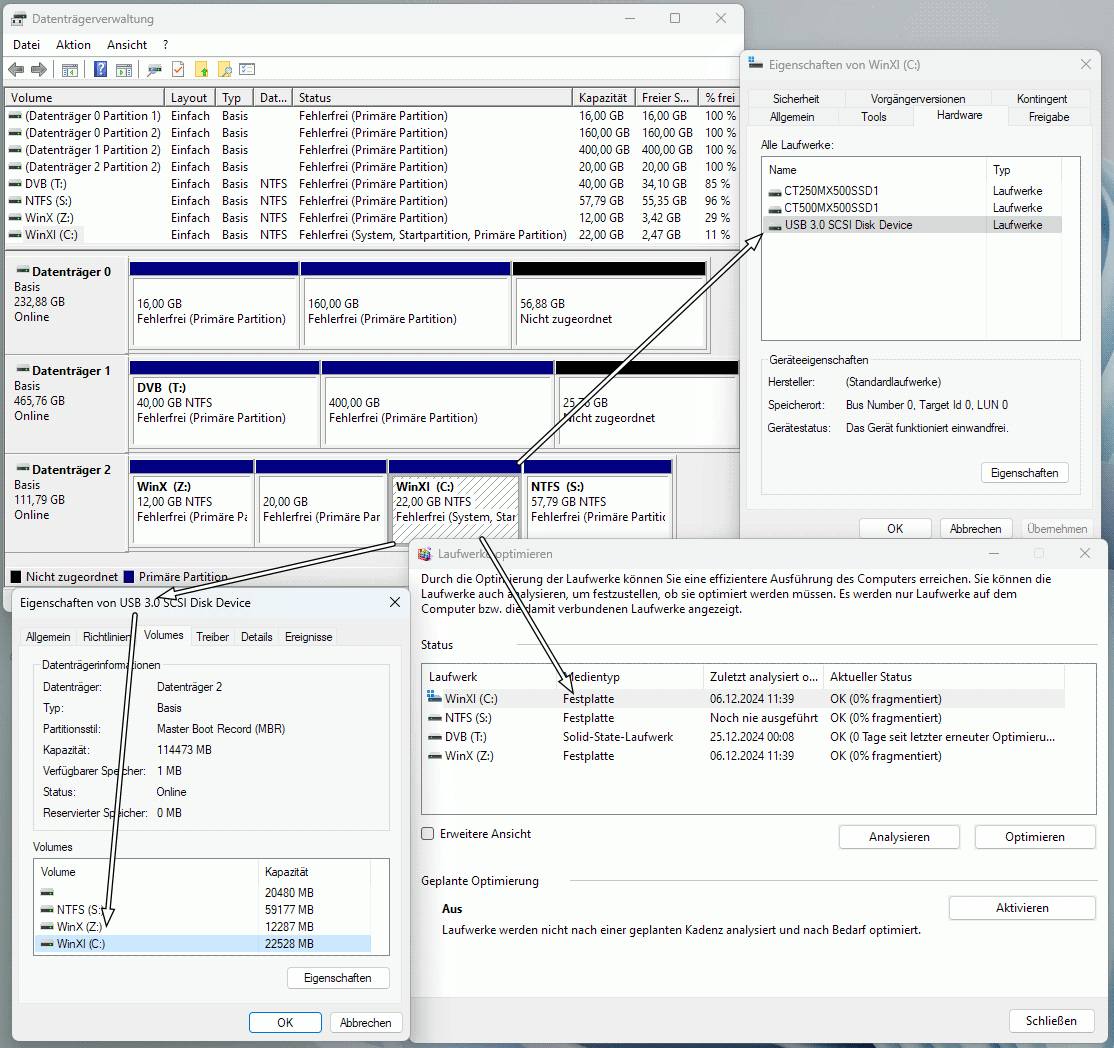Toggle the console tree pane toolbar icon
1114x1048 pixels.
coord(70,70)
